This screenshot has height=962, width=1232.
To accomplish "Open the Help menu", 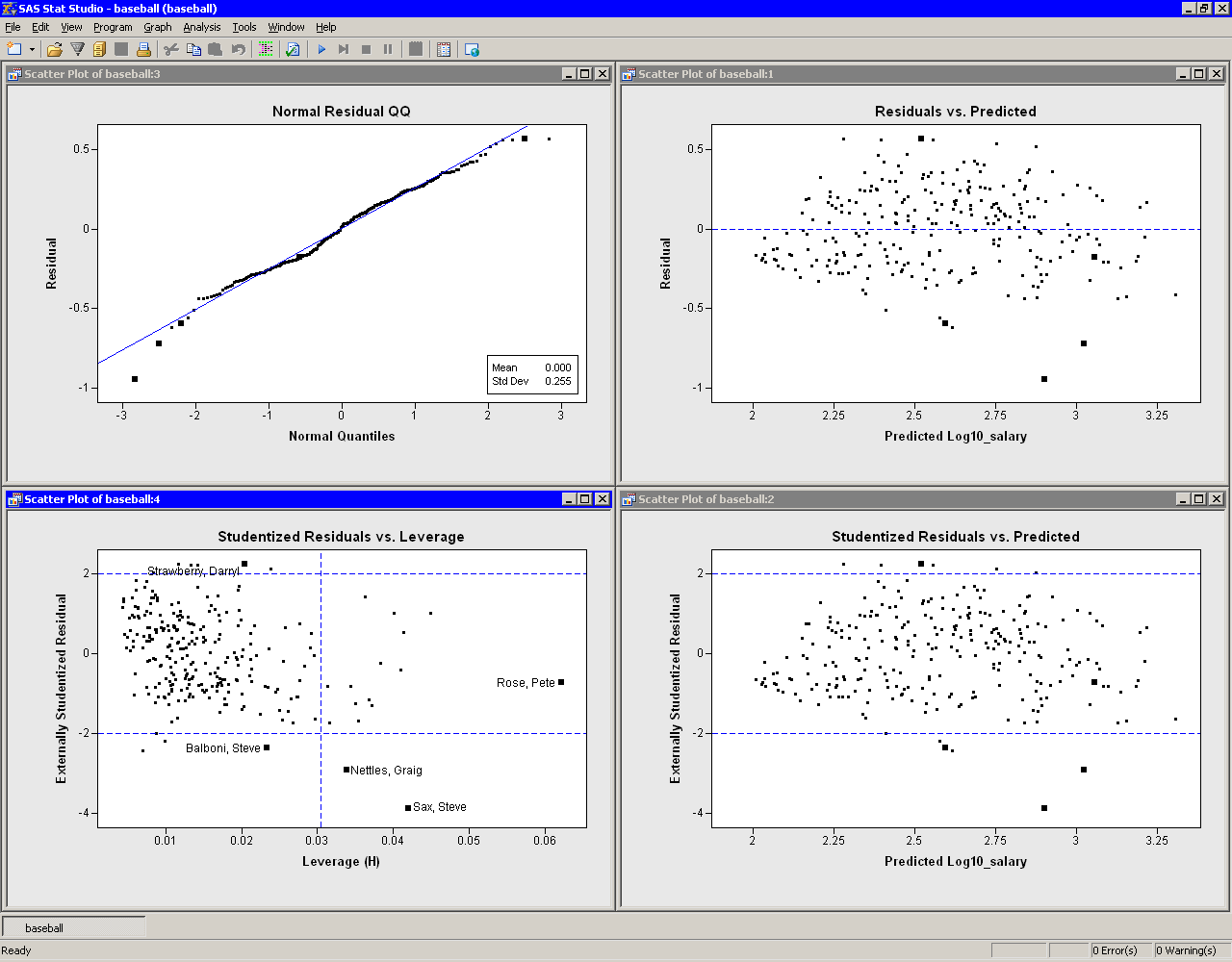I will 326,27.
